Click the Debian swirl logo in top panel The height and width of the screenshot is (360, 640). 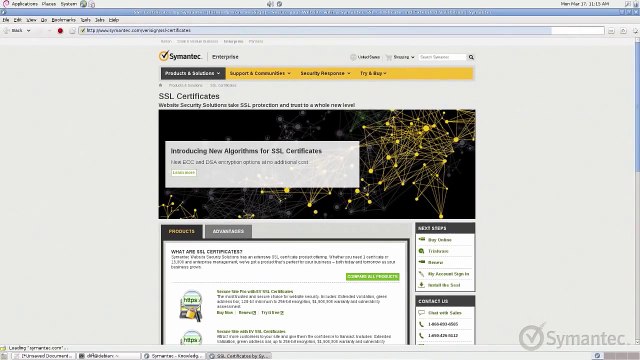tap(6, 4)
